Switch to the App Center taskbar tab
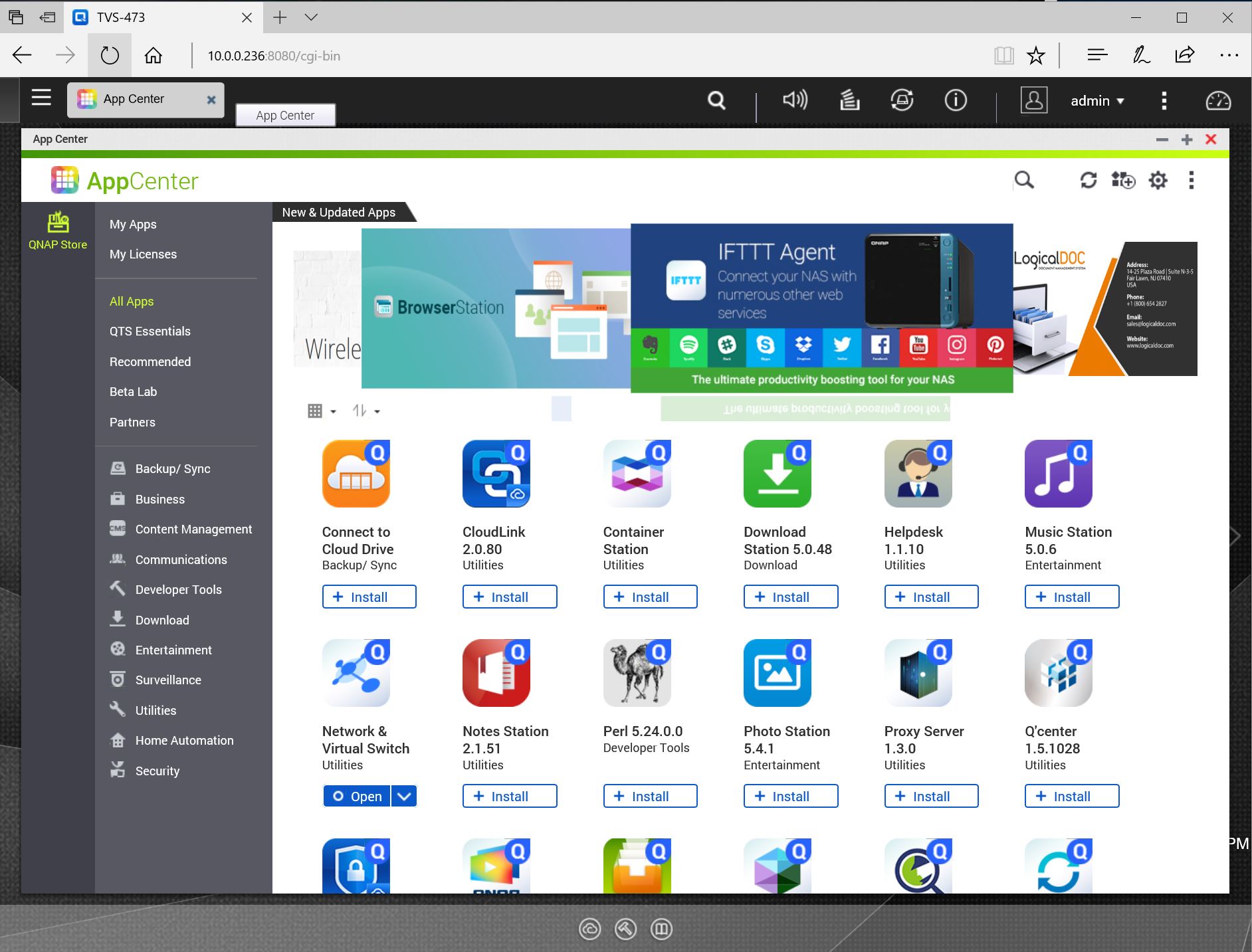Viewport: 1252px width, 952px height. [x=146, y=100]
